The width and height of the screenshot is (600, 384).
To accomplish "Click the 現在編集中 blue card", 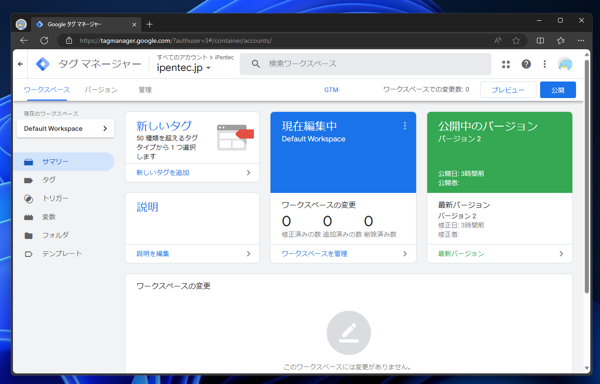I will (343, 152).
